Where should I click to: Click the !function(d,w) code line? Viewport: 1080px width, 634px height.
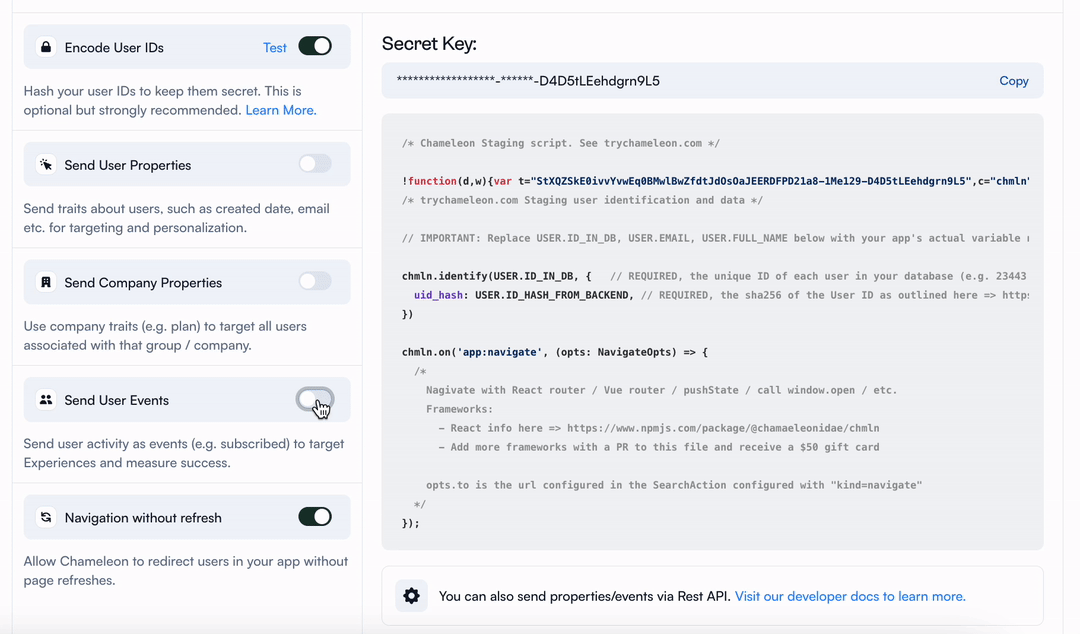pyautogui.click(x=716, y=181)
